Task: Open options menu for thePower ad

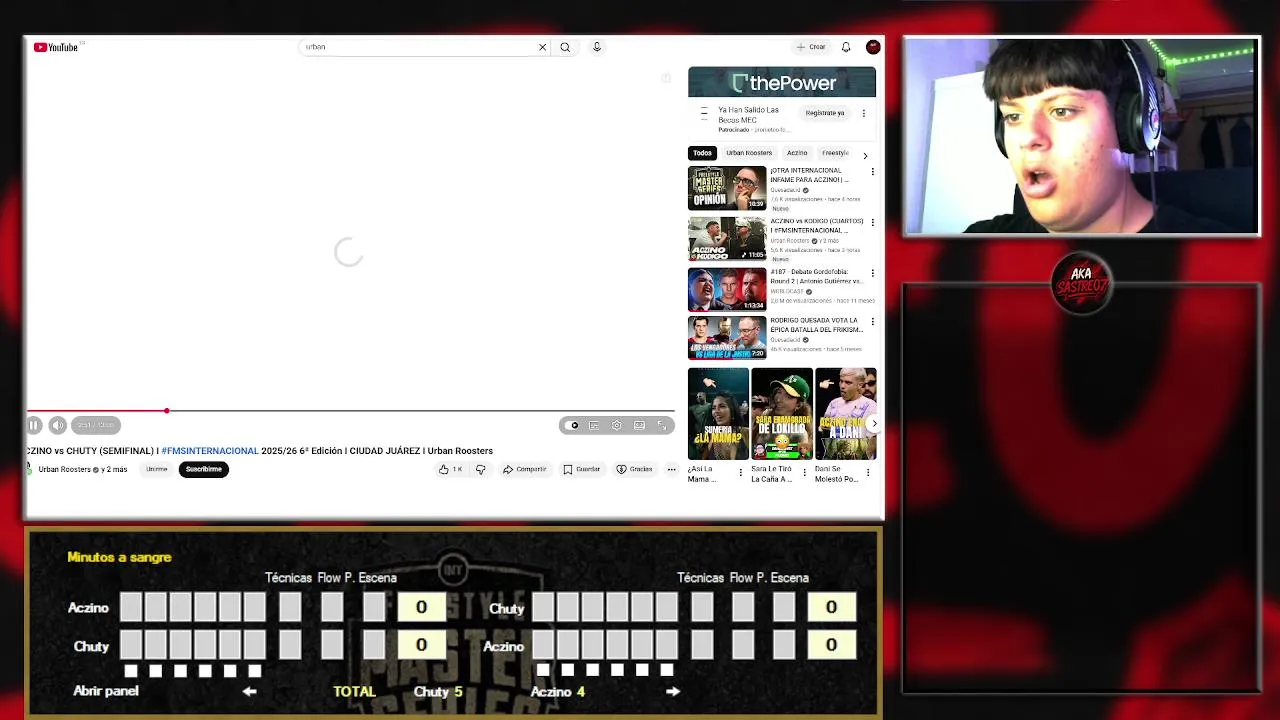Action: [x=864, y=113]
